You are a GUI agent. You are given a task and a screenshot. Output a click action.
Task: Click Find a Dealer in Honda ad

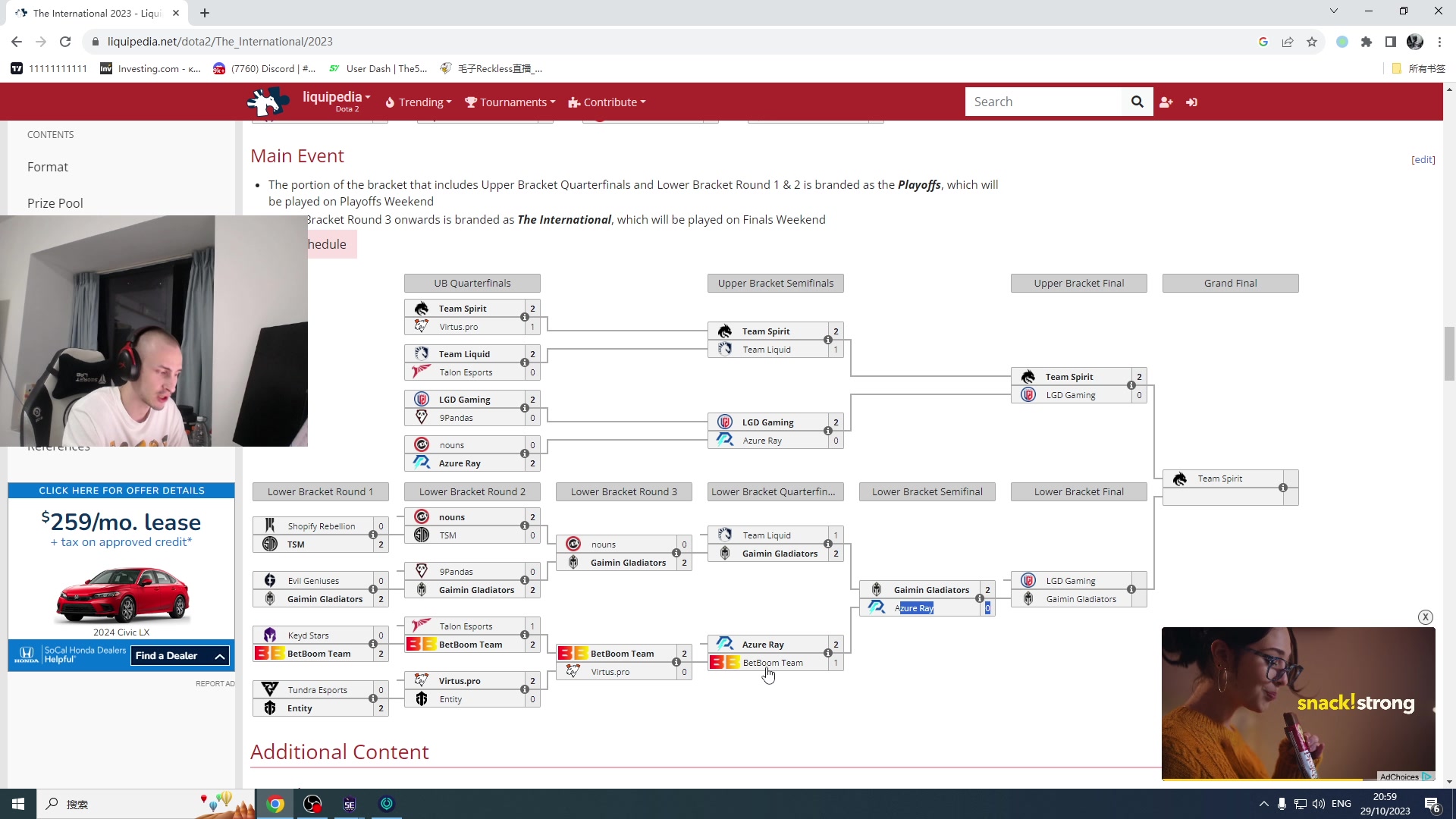180,656
